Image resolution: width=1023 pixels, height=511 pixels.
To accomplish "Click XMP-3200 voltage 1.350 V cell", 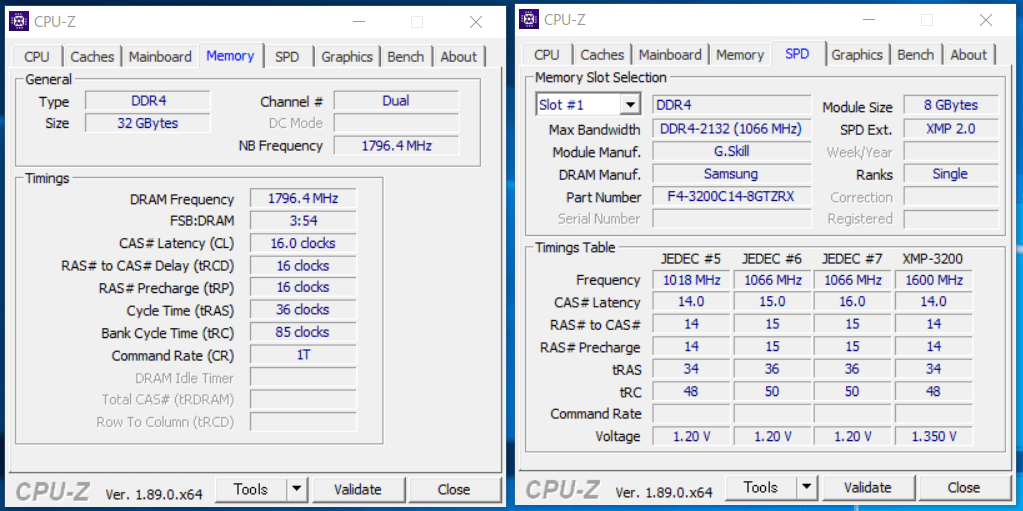I will tap(934, 436).
